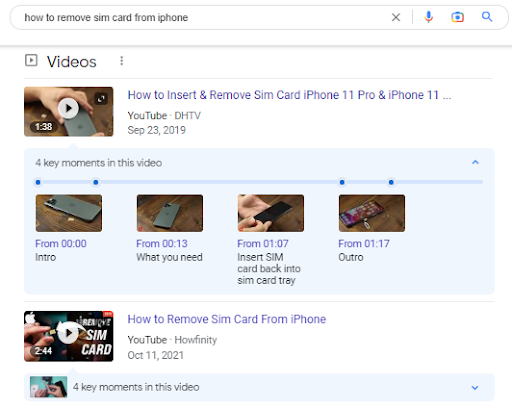This screenshot has height=408, width=512.
Task: Select the third timeline dot at 01:07
Action: (x=342, y=182)
